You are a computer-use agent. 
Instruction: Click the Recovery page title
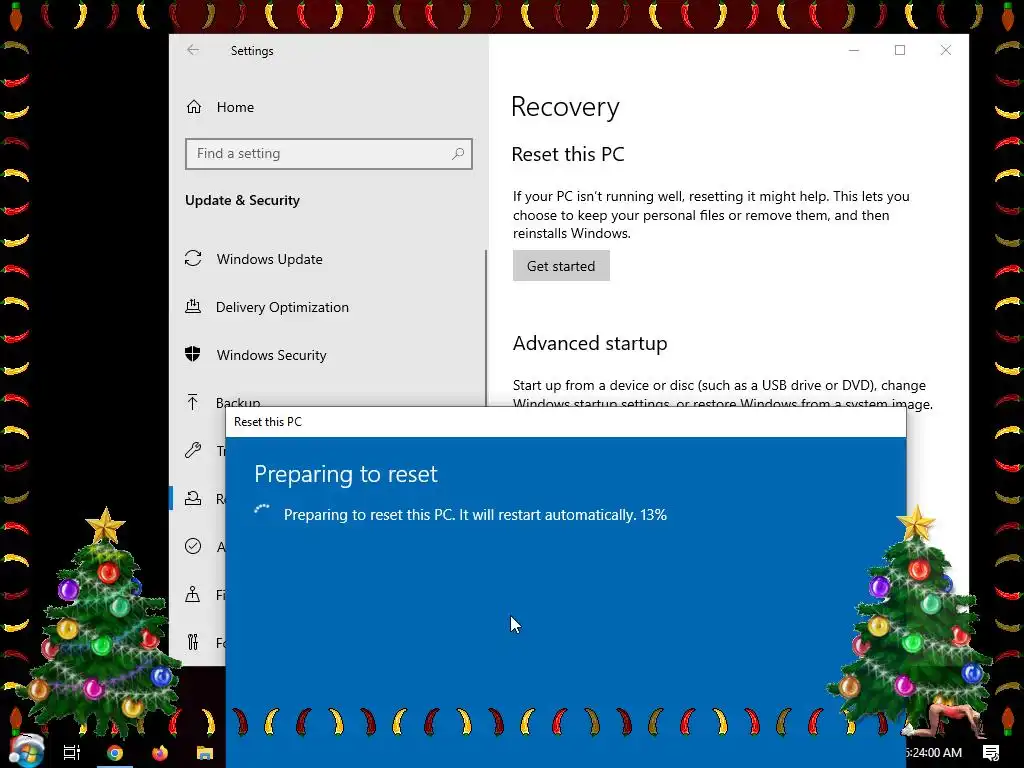tap(565, 107)
